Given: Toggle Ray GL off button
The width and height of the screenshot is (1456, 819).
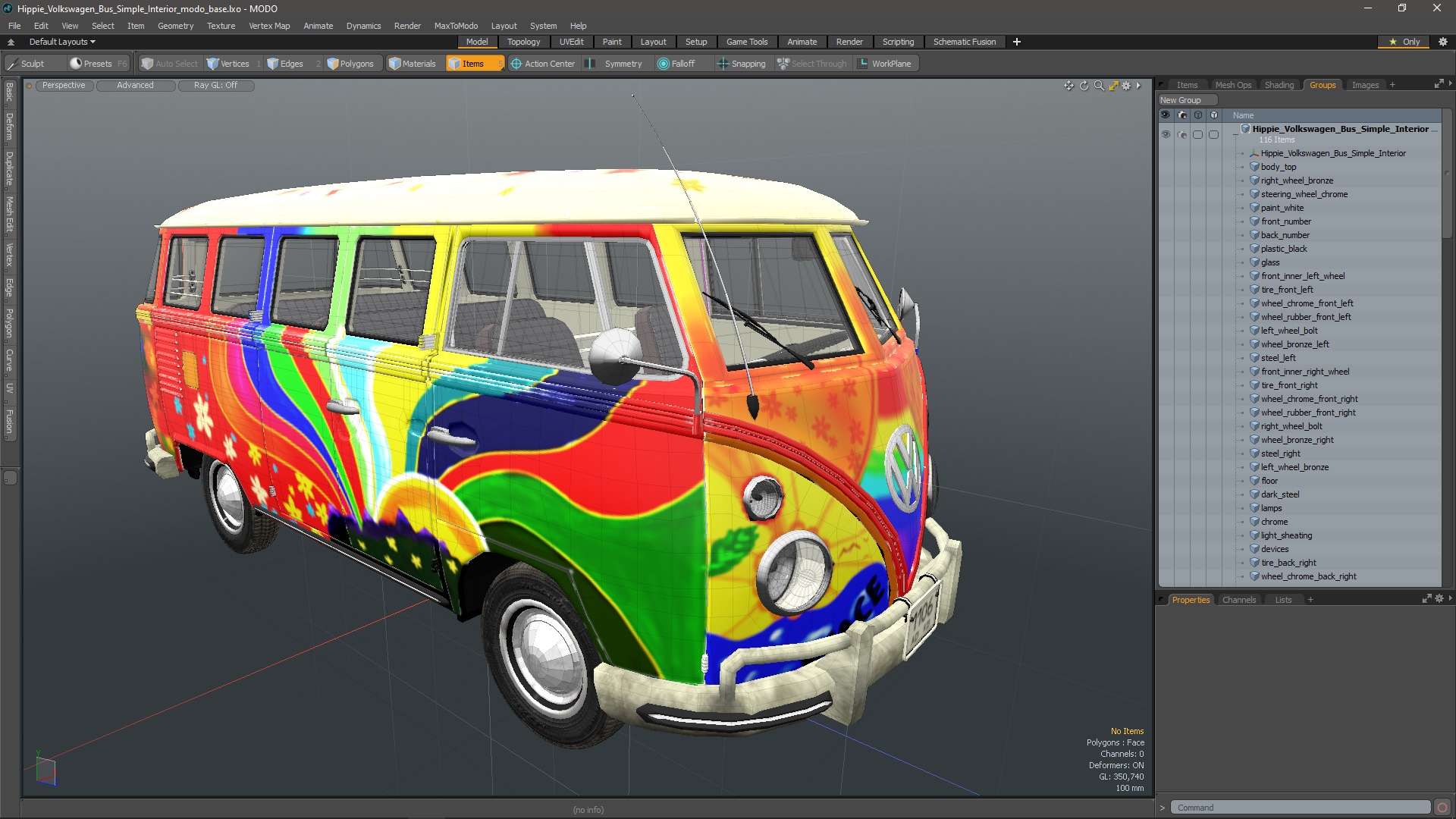Looking at the screenshot, I should (x=215, y=86).
